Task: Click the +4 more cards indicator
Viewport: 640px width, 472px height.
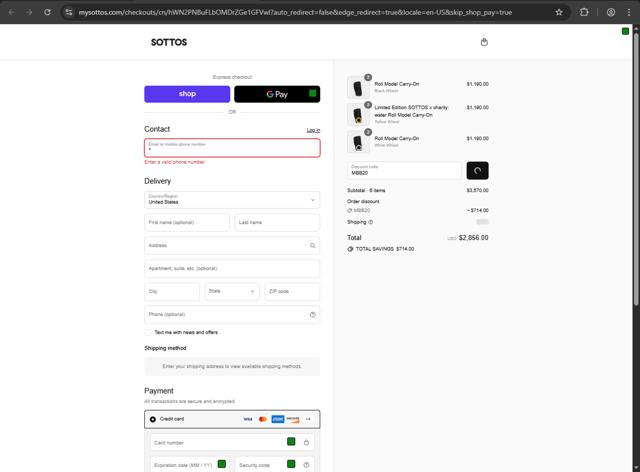Action: point(308,419)
